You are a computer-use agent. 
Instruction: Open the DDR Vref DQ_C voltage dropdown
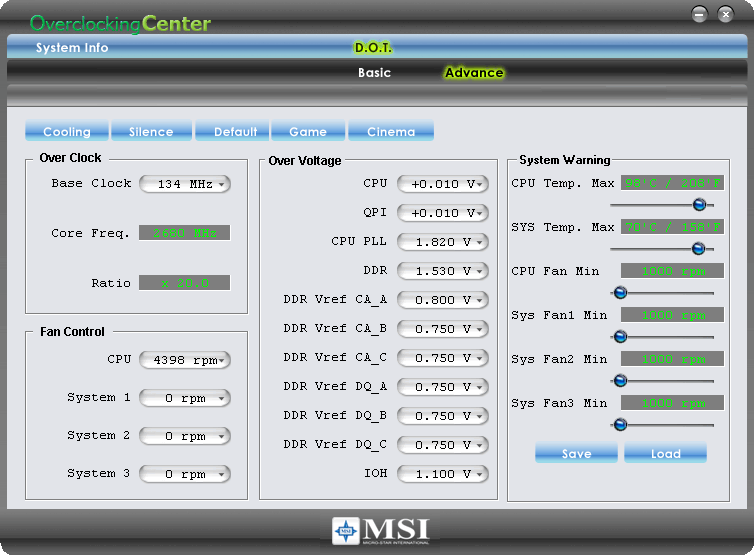pos(443,445)
